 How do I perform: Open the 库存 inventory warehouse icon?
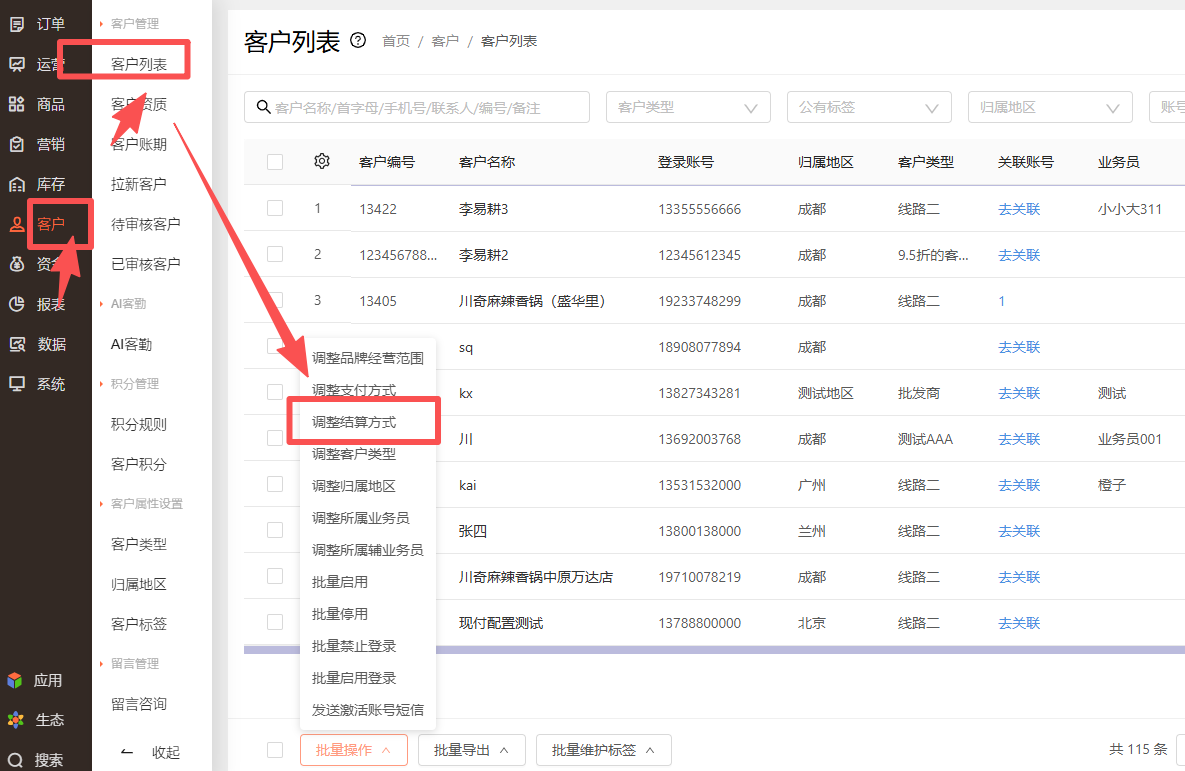pos(17,184)
